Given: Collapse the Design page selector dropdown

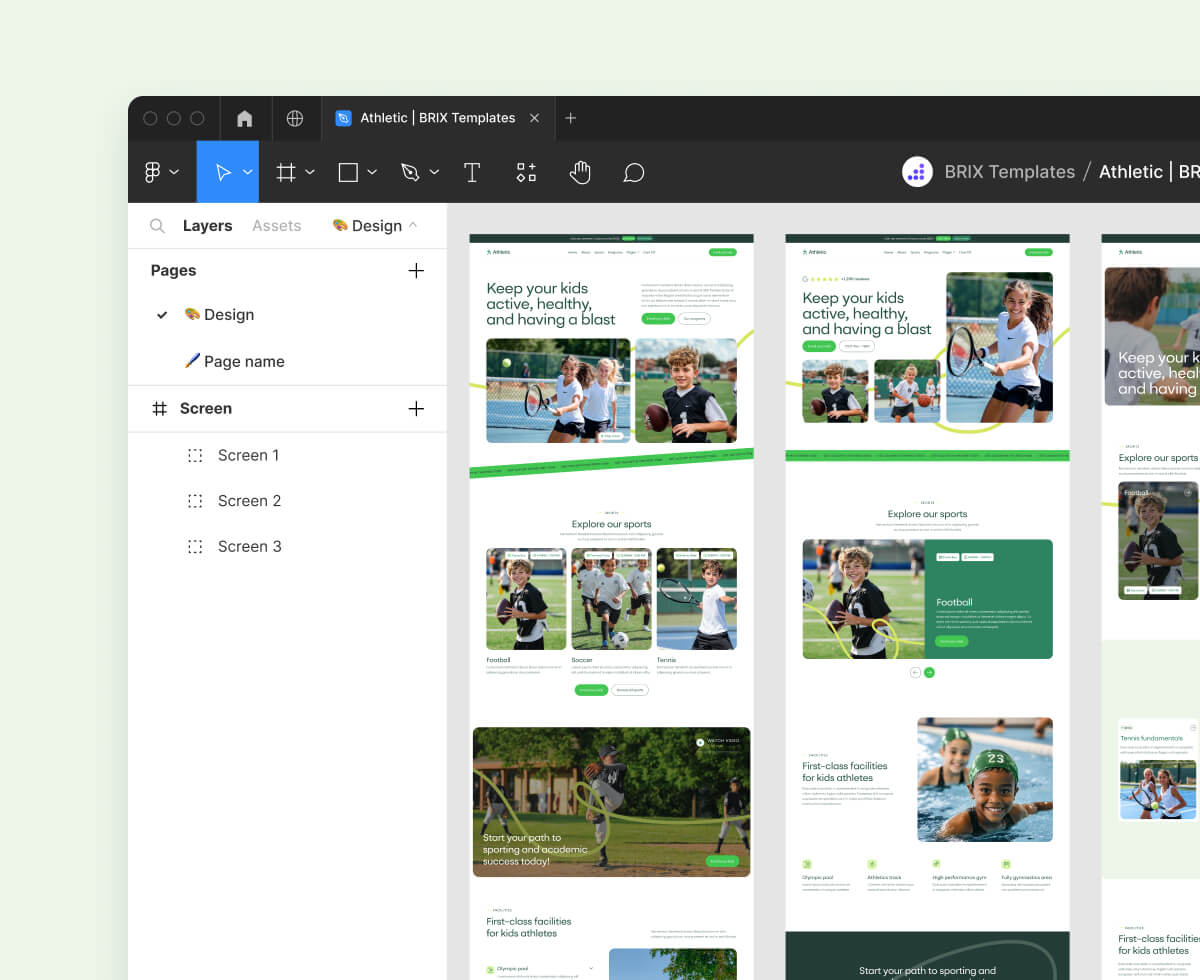Looking at the screenshot, I should (412, 225).
